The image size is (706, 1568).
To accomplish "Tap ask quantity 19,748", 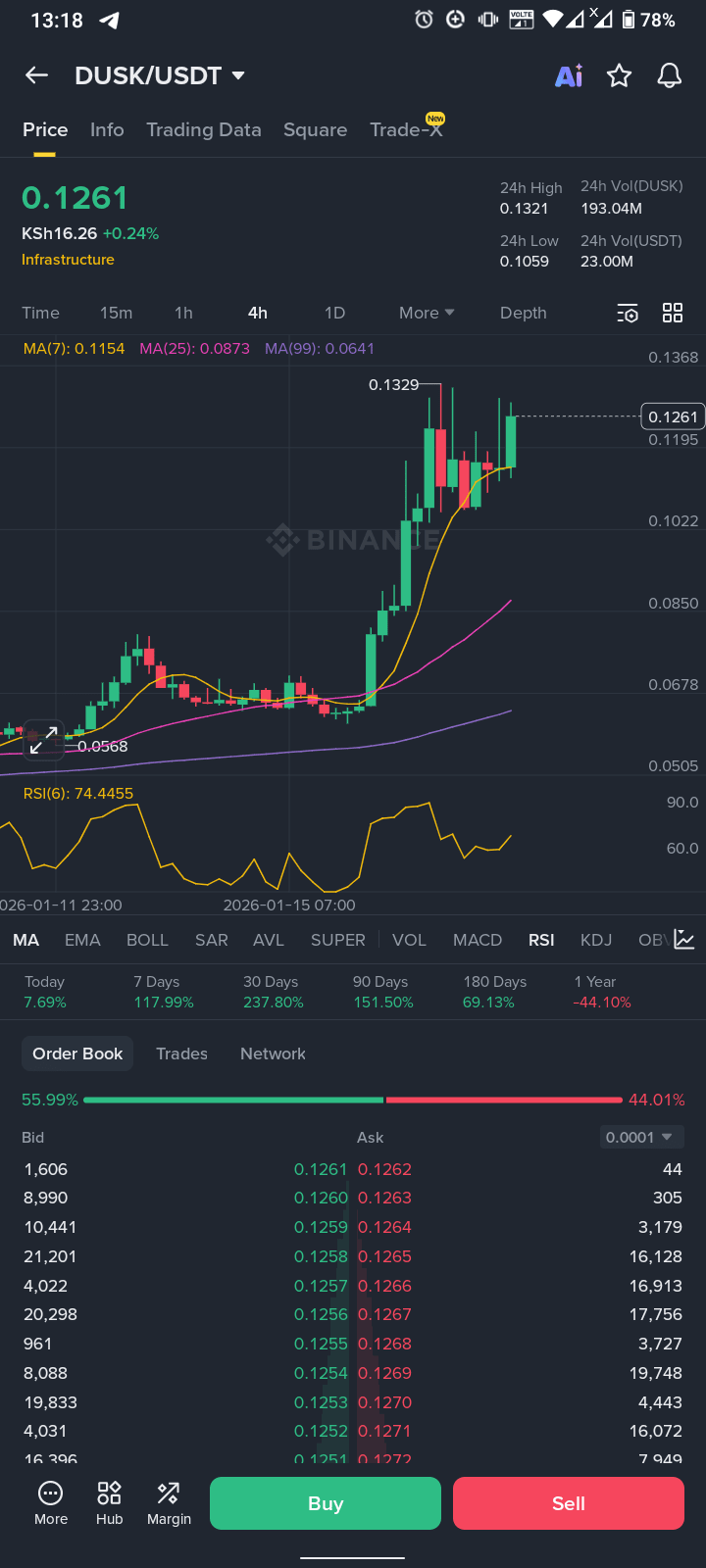I will pos(655,1373).
